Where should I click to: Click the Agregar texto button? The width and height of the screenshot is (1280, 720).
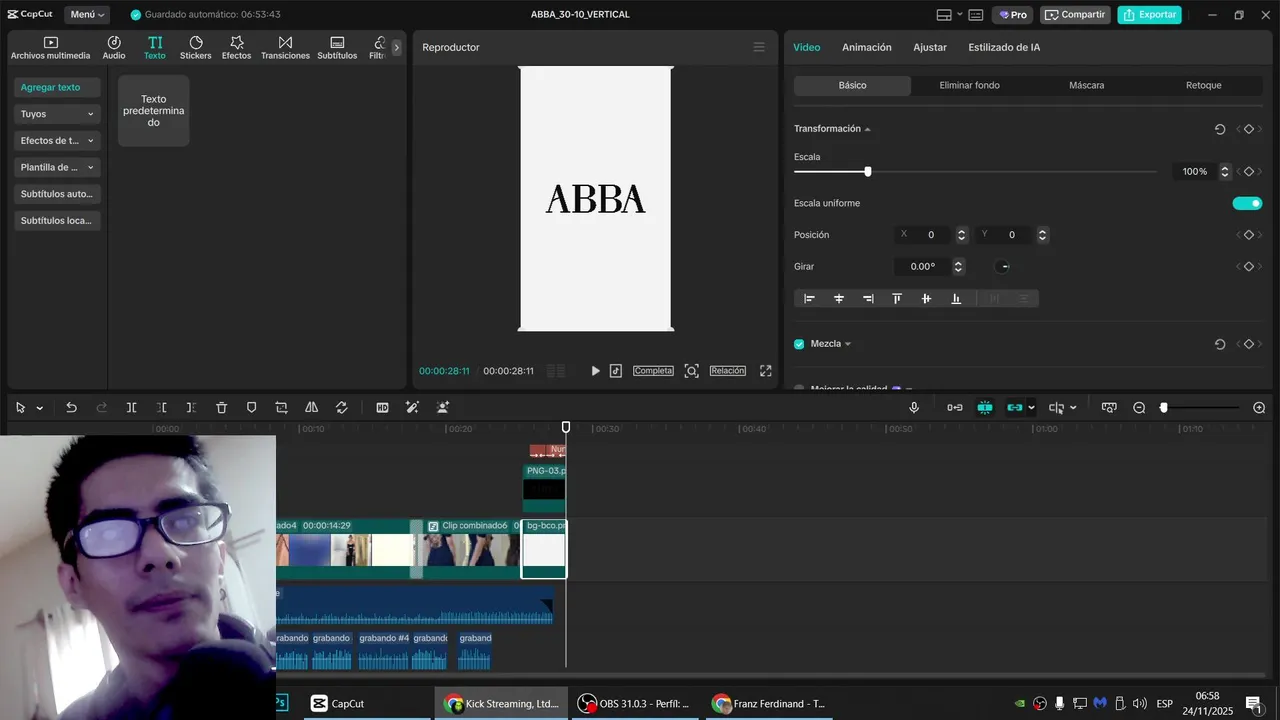click(57, 87)
